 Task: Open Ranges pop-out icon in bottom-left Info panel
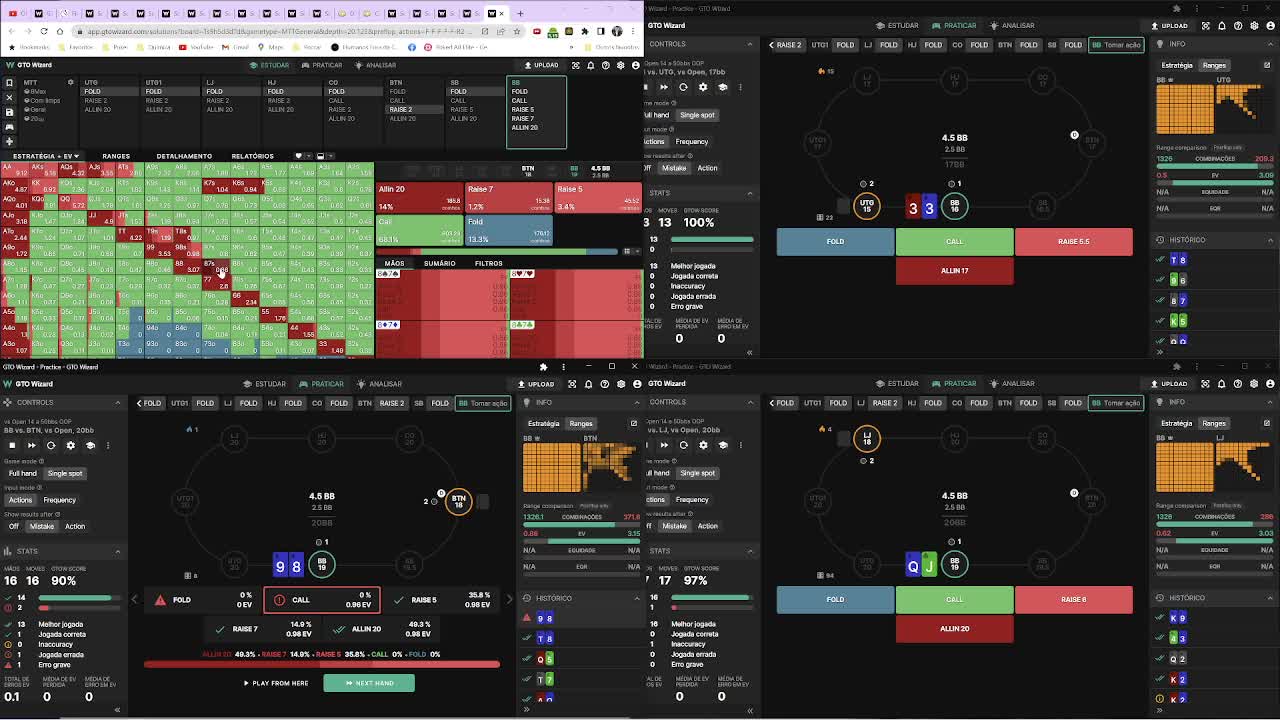point(633,423)
